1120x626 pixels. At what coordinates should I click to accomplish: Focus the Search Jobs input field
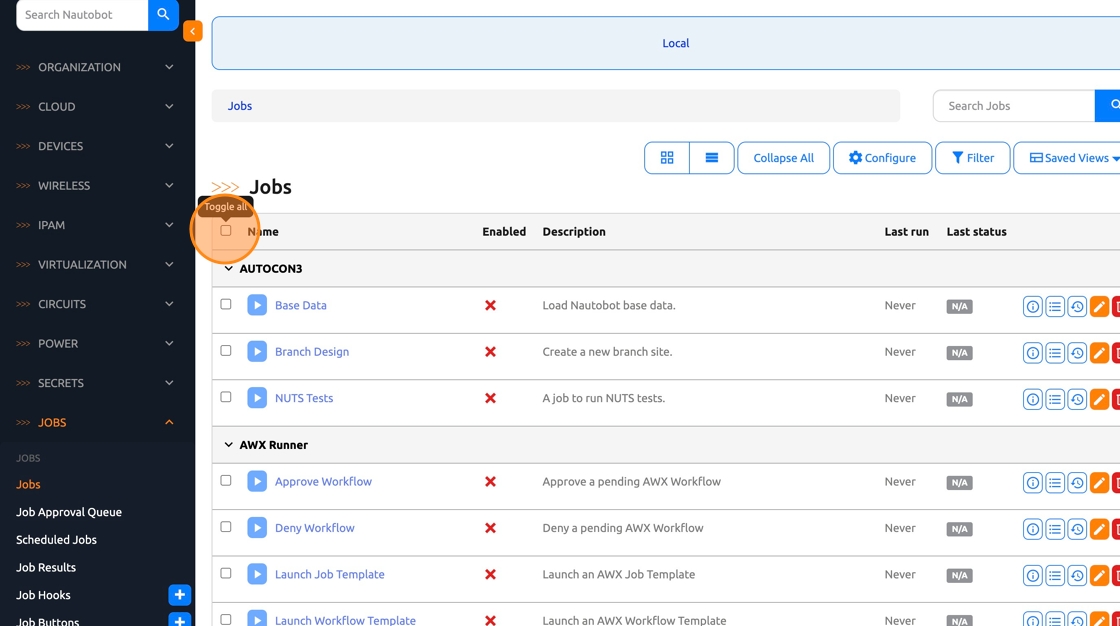[x=1013, y=106]
